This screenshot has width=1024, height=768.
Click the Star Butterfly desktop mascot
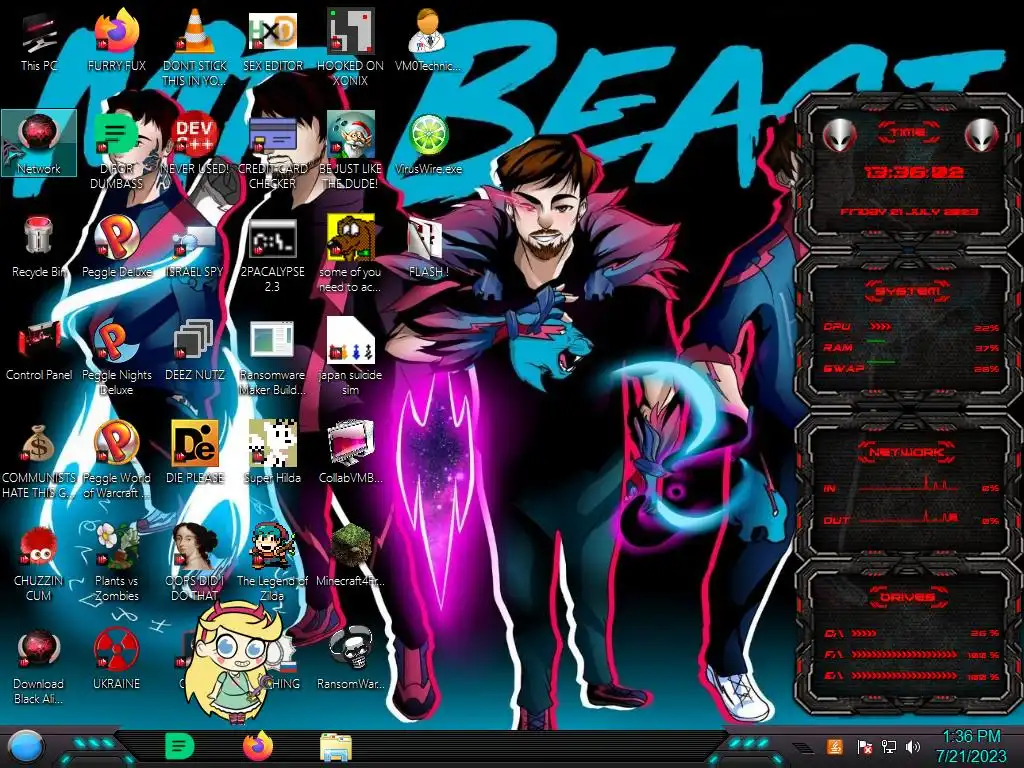point(235,663)
